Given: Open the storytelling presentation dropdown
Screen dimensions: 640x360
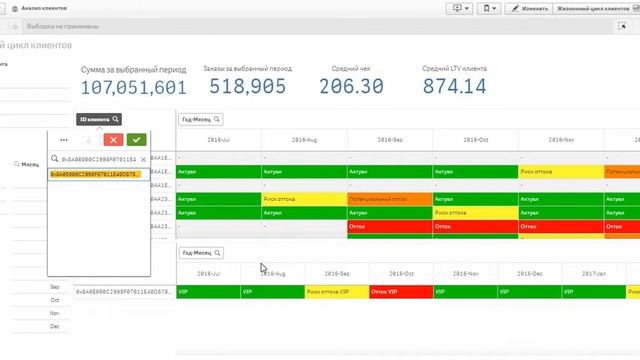Looking at the screenshot, I should point(460,8).
